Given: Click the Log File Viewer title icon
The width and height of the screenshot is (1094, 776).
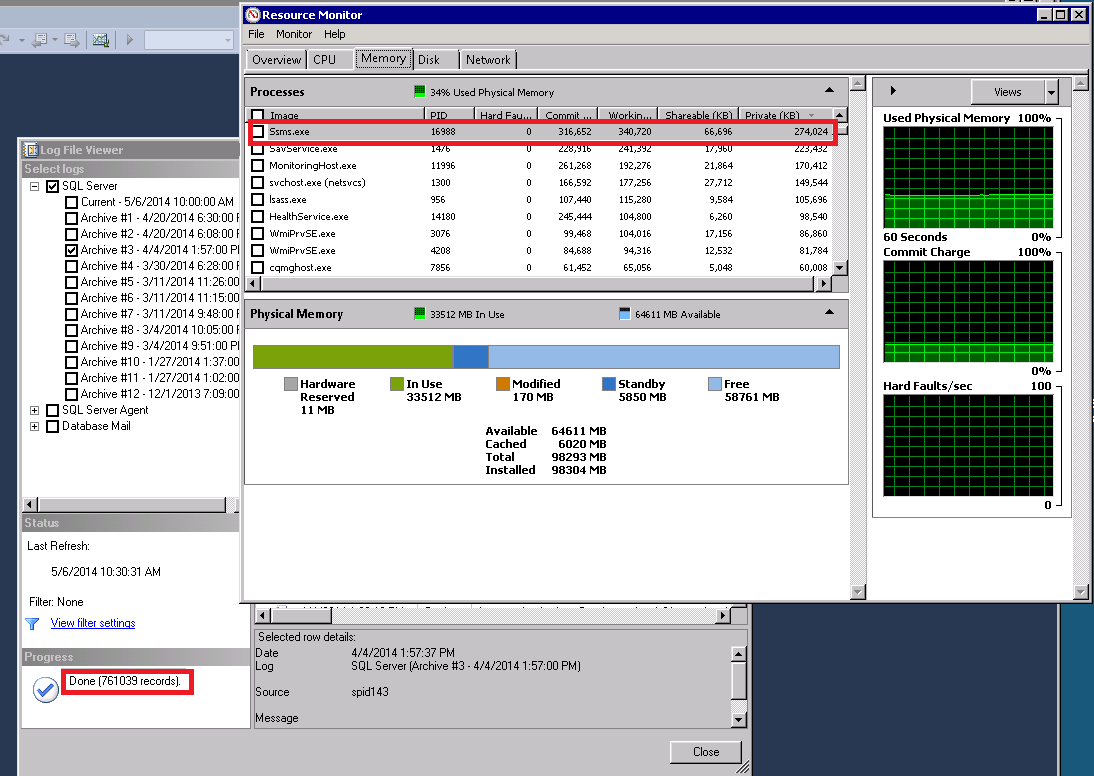Looking at the screenshot, I should coord(31,150).
